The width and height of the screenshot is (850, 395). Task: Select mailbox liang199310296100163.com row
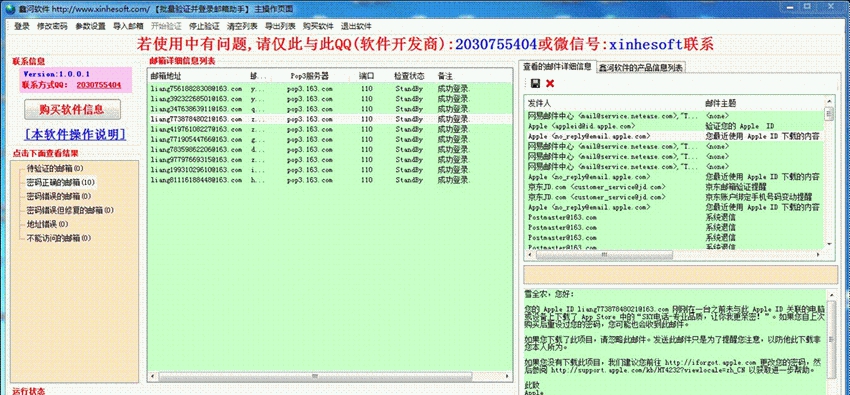[330, 170]
